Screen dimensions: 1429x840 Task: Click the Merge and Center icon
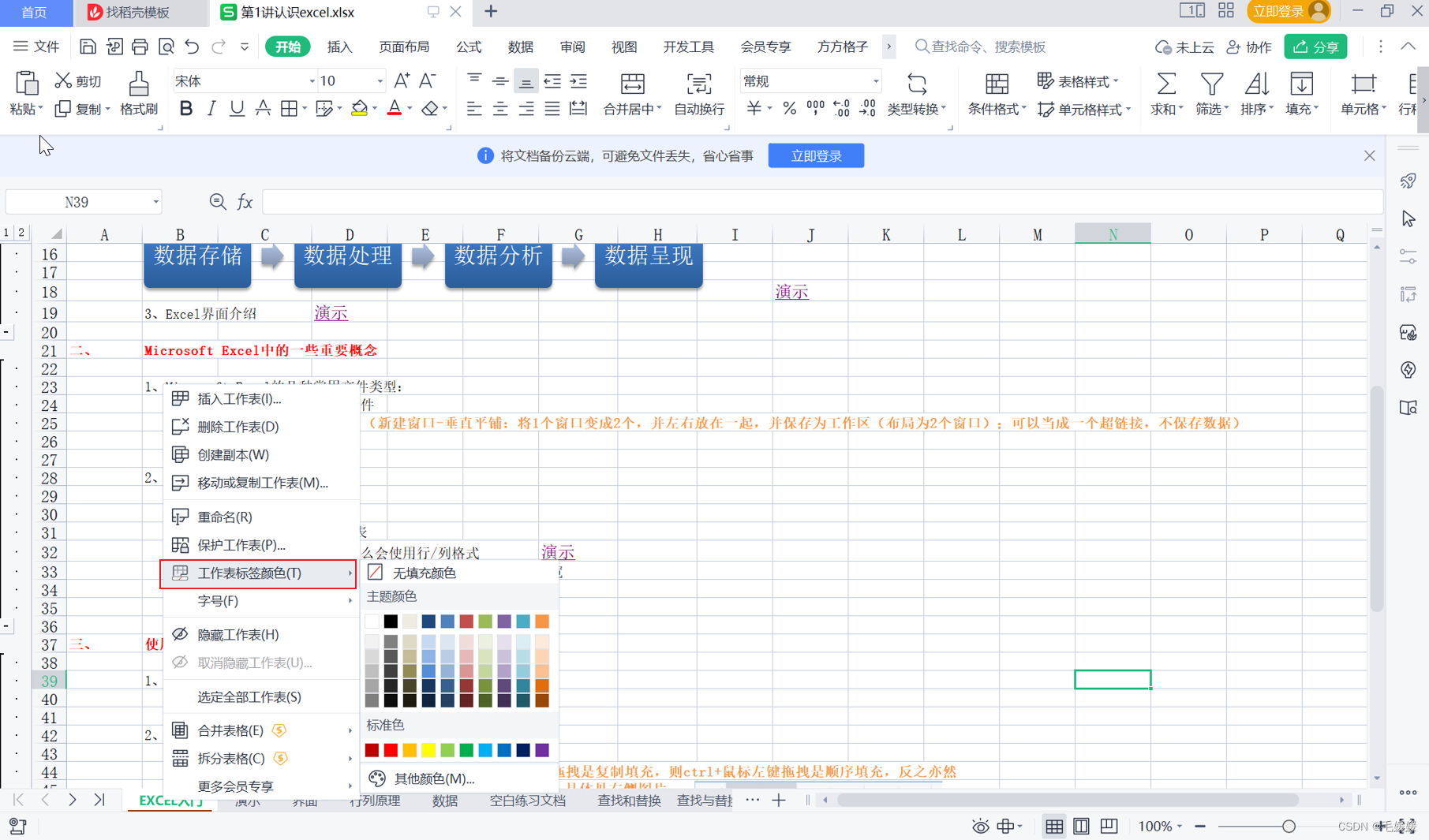click(632, 83)
